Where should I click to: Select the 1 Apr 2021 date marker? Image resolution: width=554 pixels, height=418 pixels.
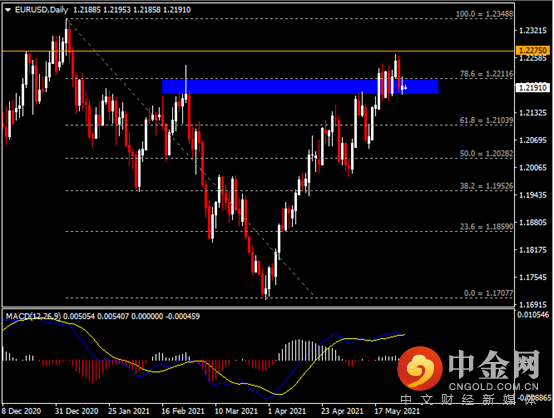(x=287, y=411)
